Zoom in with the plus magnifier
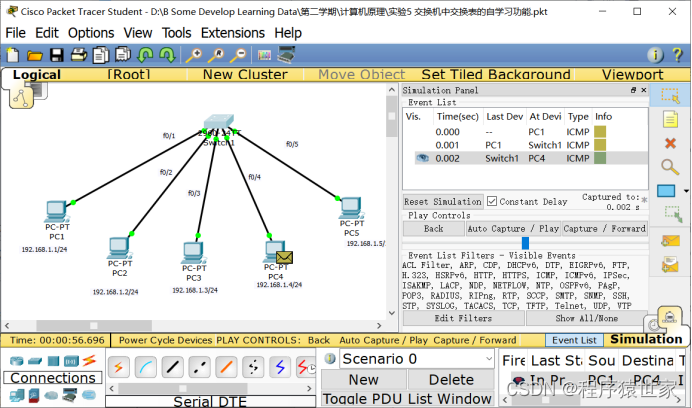 click(x=193, y=55)
